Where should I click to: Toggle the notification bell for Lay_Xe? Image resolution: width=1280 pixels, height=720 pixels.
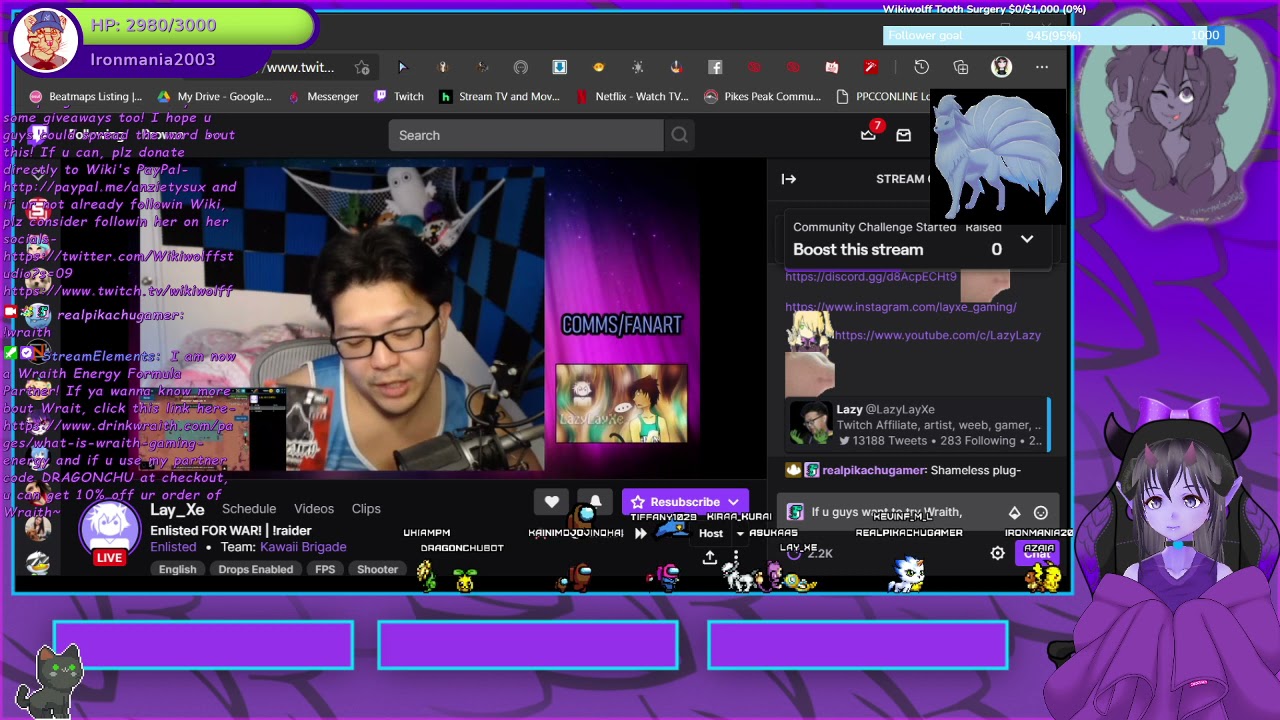pyautogui.click(x=595, y=501)
